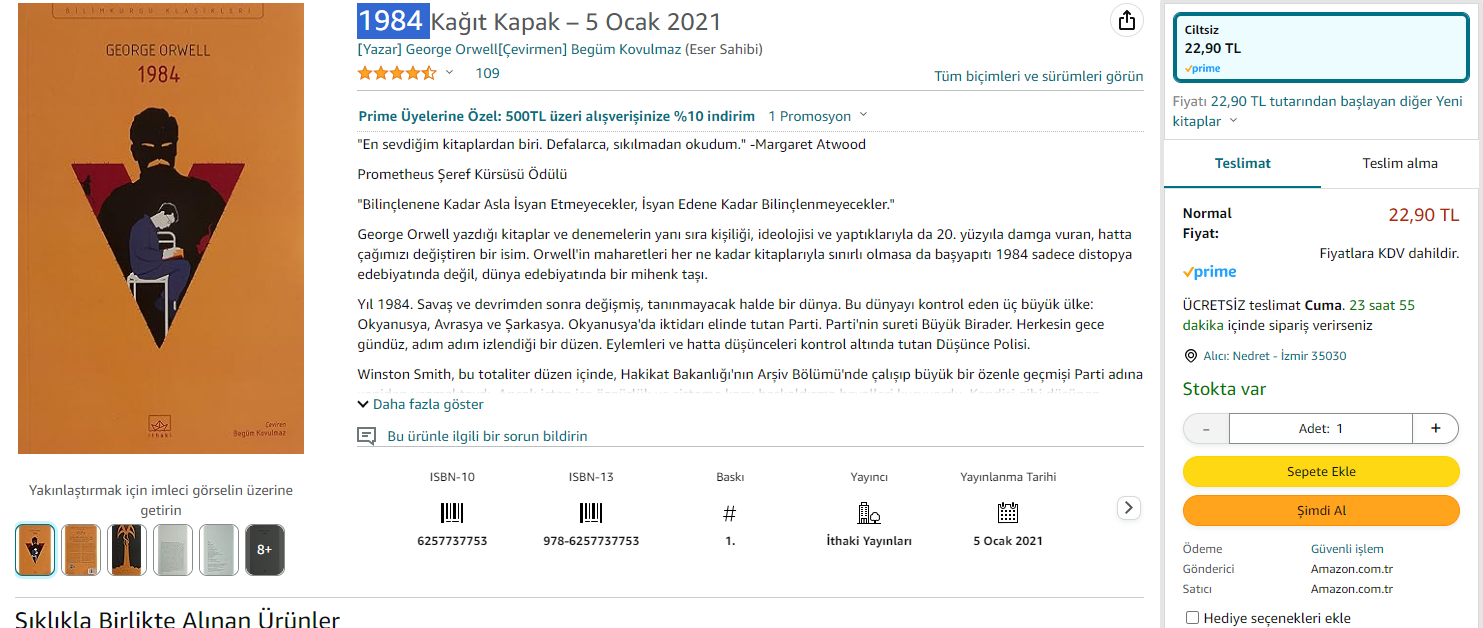The height and width of the screenshot is (628, 1483).
Task: Click the ISBN-13 value 978-6257737753
Action: pyautogui.click(x=591, y=541)
